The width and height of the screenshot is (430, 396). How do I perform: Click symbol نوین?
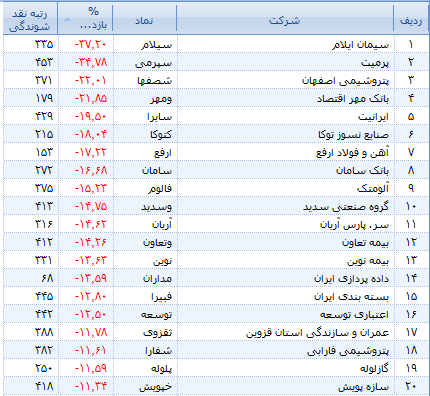point(163,261)
